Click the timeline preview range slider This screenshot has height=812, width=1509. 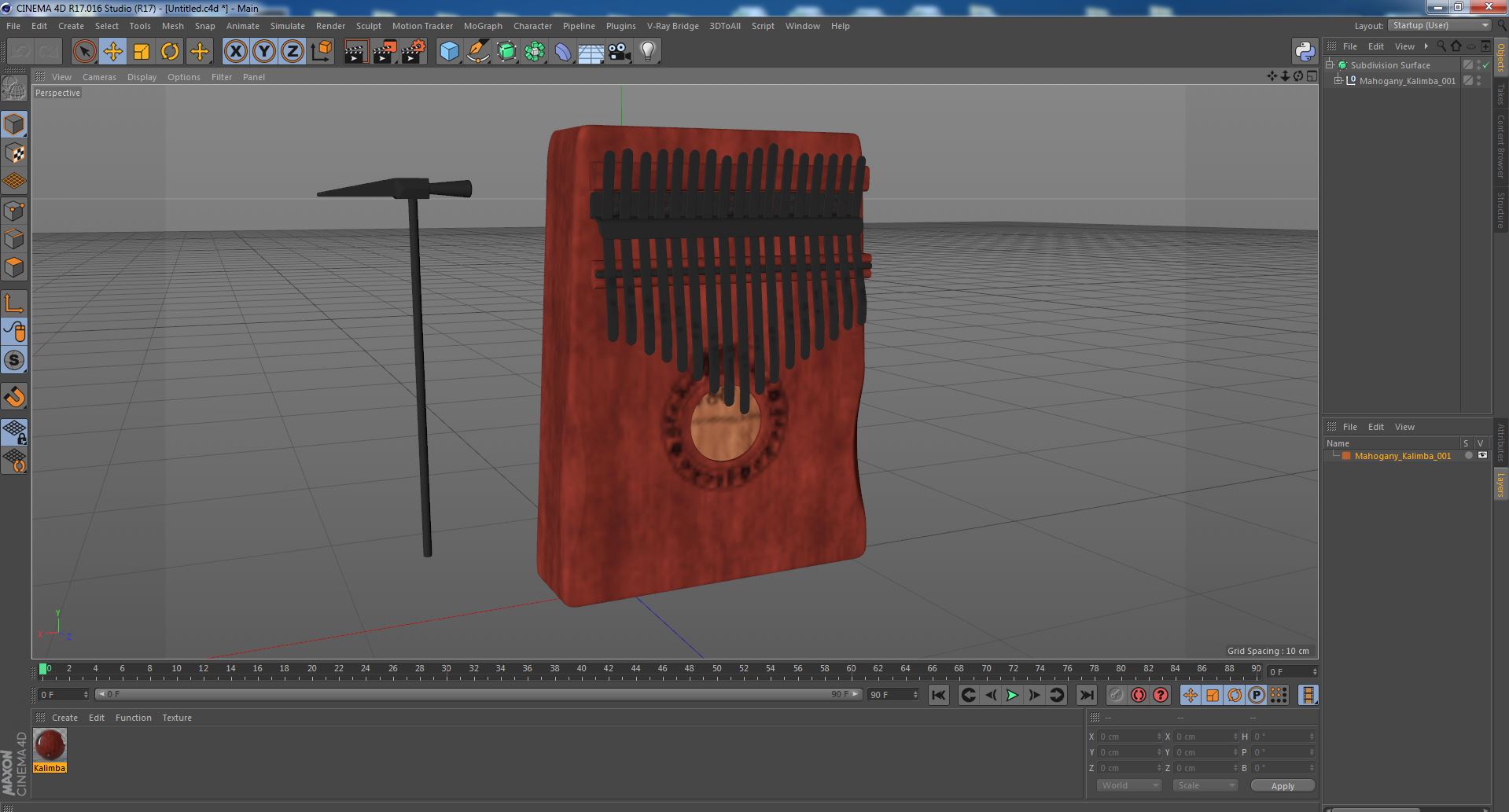(x=479, y=695)
